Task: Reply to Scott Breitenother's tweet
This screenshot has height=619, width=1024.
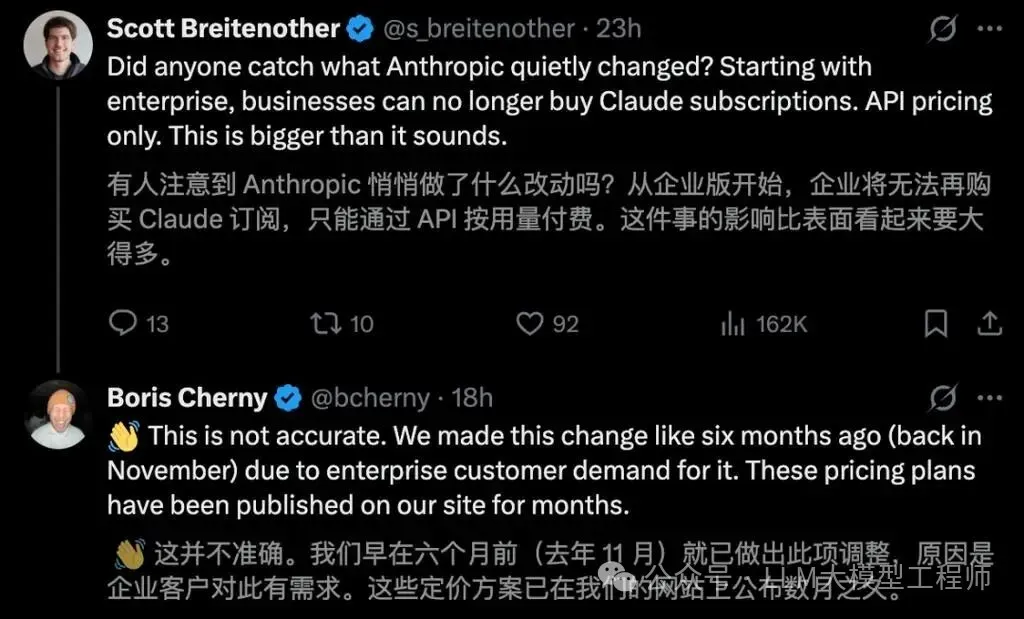Action: (120, 322)
